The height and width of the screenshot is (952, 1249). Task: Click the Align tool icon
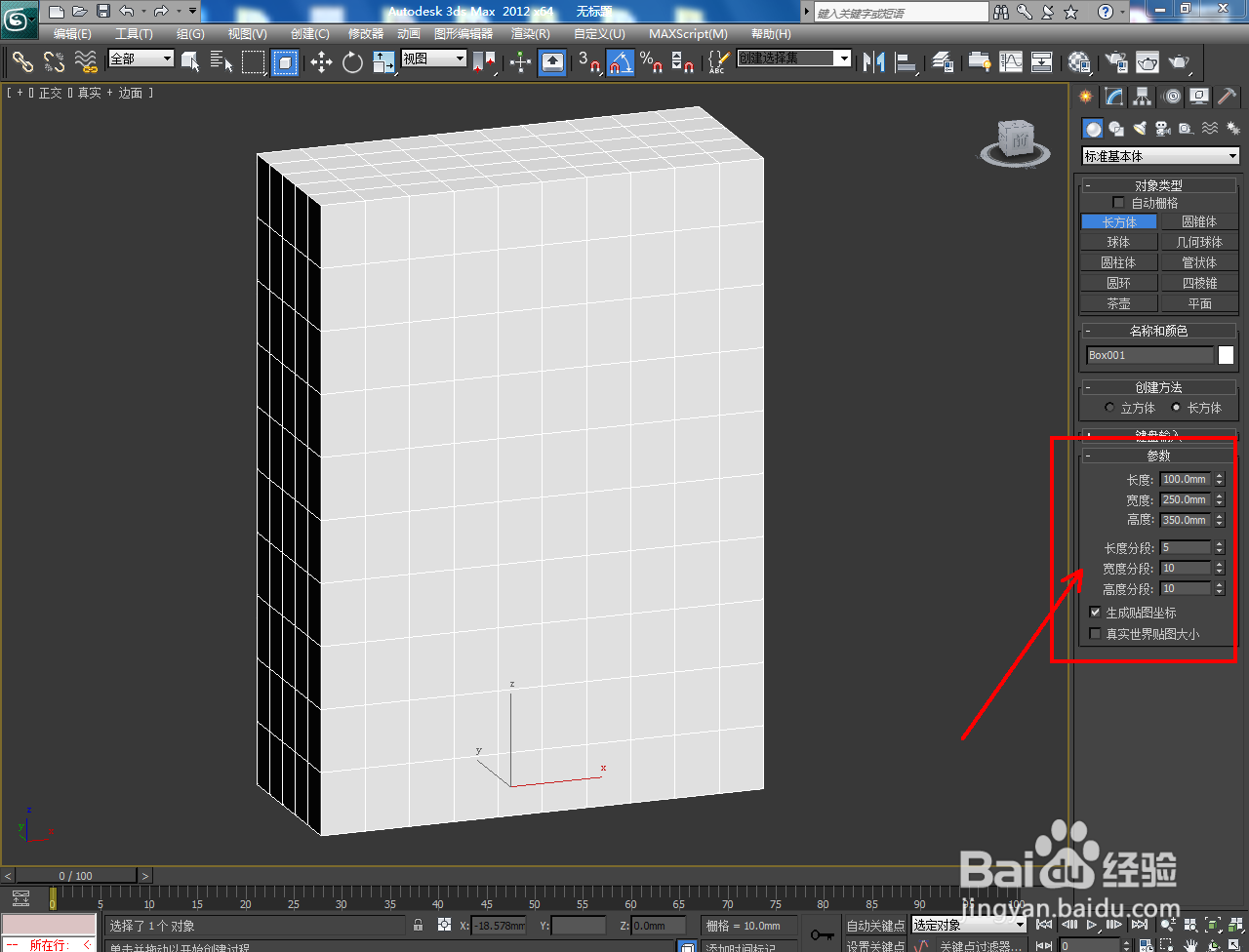point(907,61)
